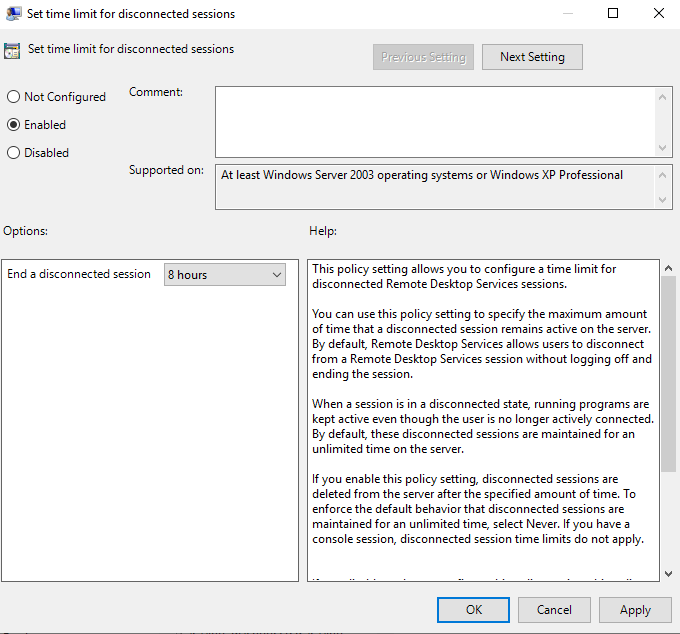Go to the Next Setting

pos(532,57)
